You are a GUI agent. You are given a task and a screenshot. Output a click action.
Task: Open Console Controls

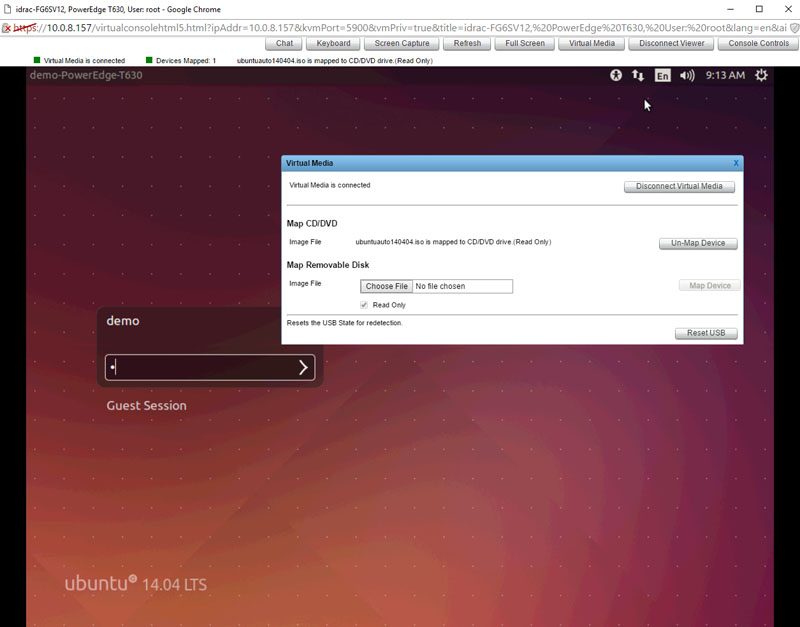(x=758, y=43)
